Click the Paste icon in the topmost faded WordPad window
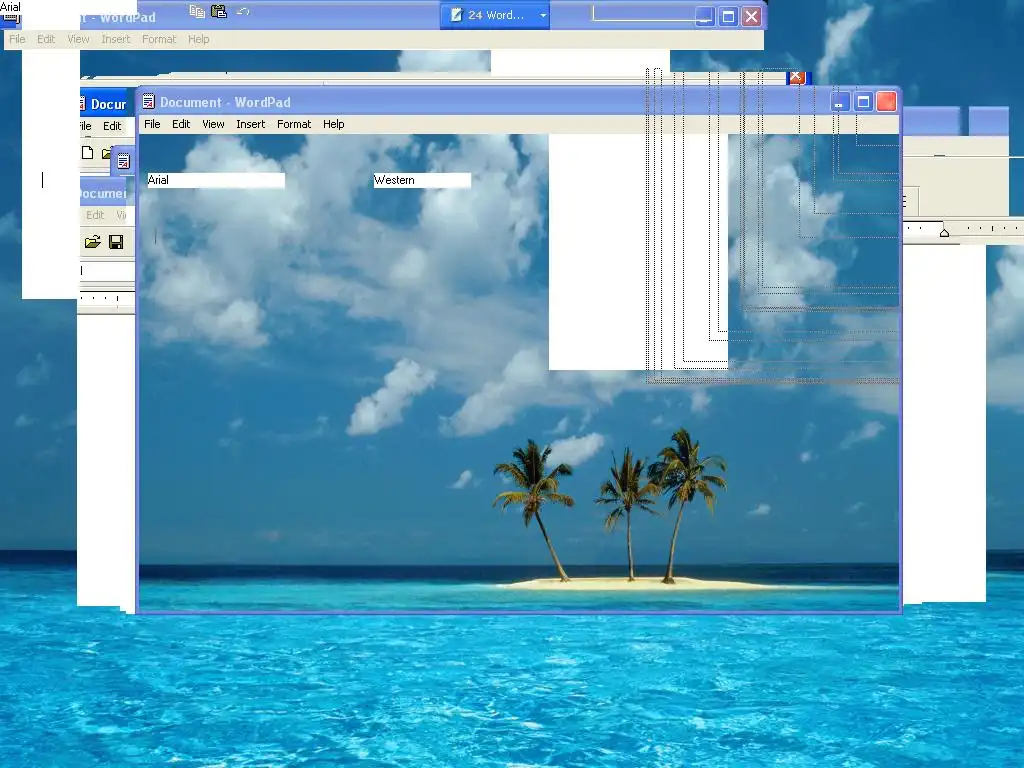Image resolution: width=1024 pixels, height=768 pixels. (219, 11)
